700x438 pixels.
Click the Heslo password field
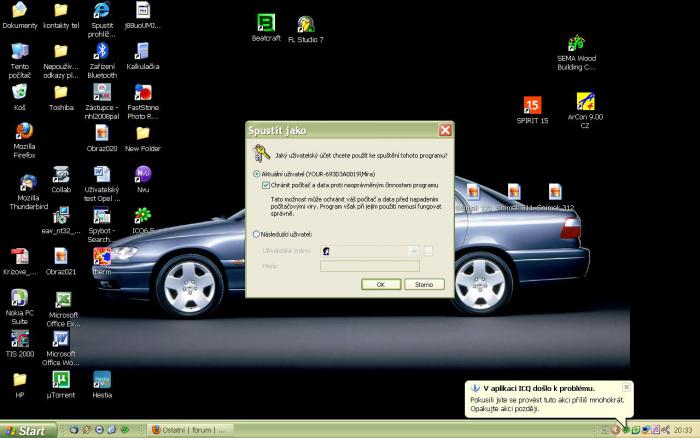coord(369,266)
